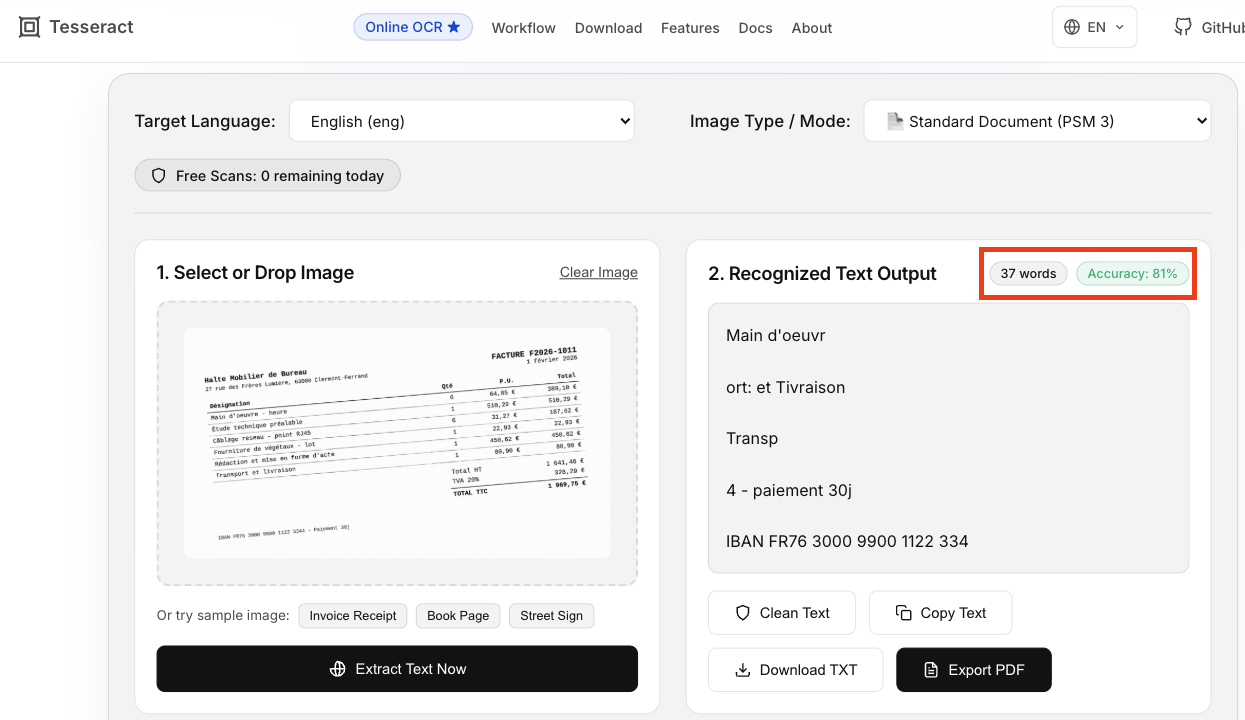Open the Online OCR star pill
1245x720 pixels.
tap(413, 27)
